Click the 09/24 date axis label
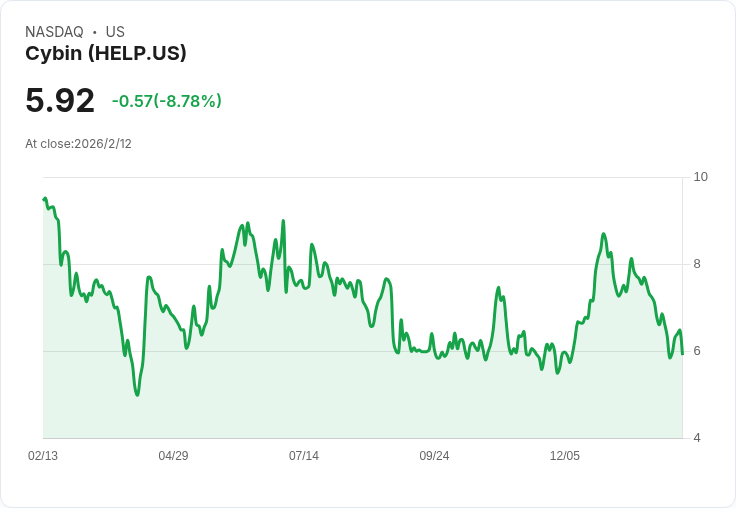Screen dimensions: 736x508 [x=434, y=456]
